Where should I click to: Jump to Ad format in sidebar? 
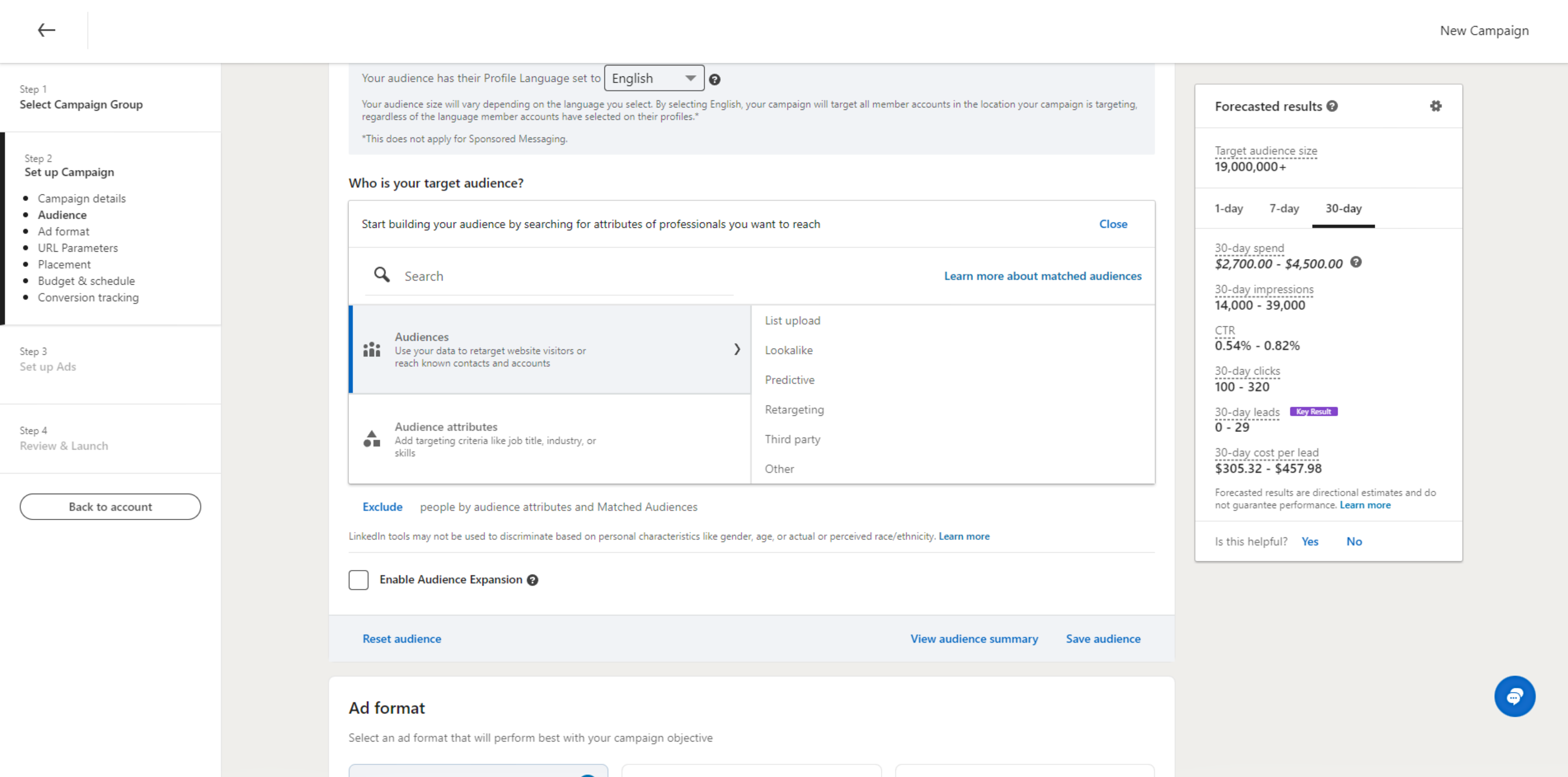tap(63, 231)
